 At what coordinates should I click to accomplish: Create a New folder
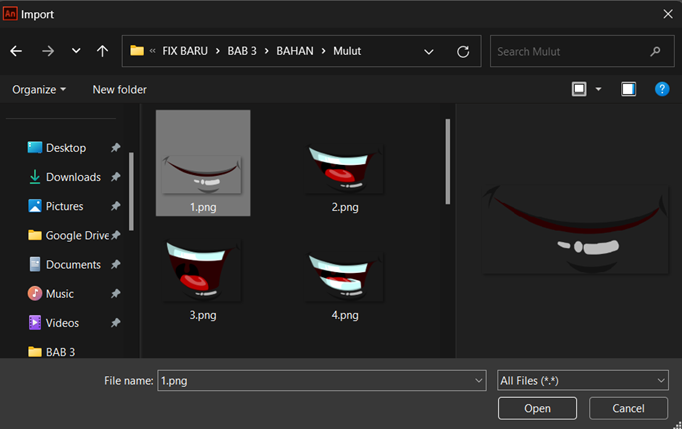click(x=119, y=90)
